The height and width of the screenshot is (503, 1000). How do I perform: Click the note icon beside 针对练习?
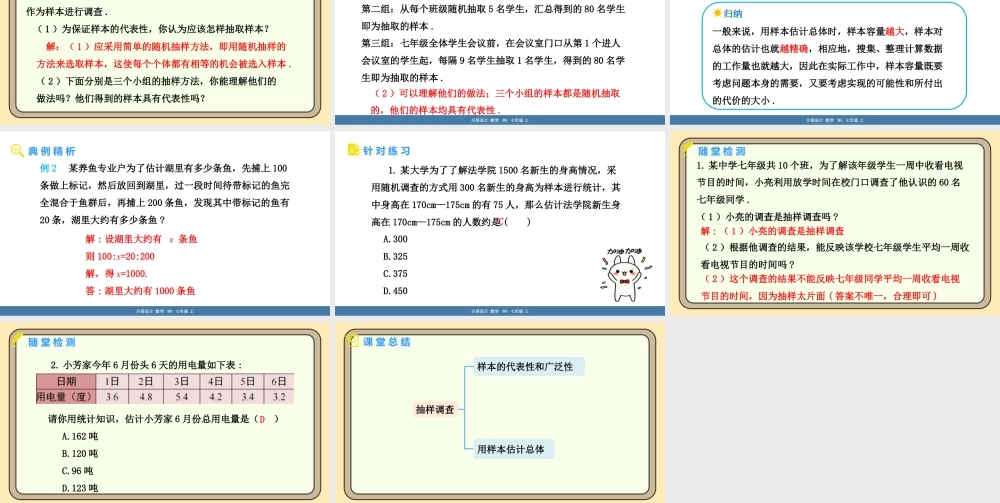pos(353,150)
